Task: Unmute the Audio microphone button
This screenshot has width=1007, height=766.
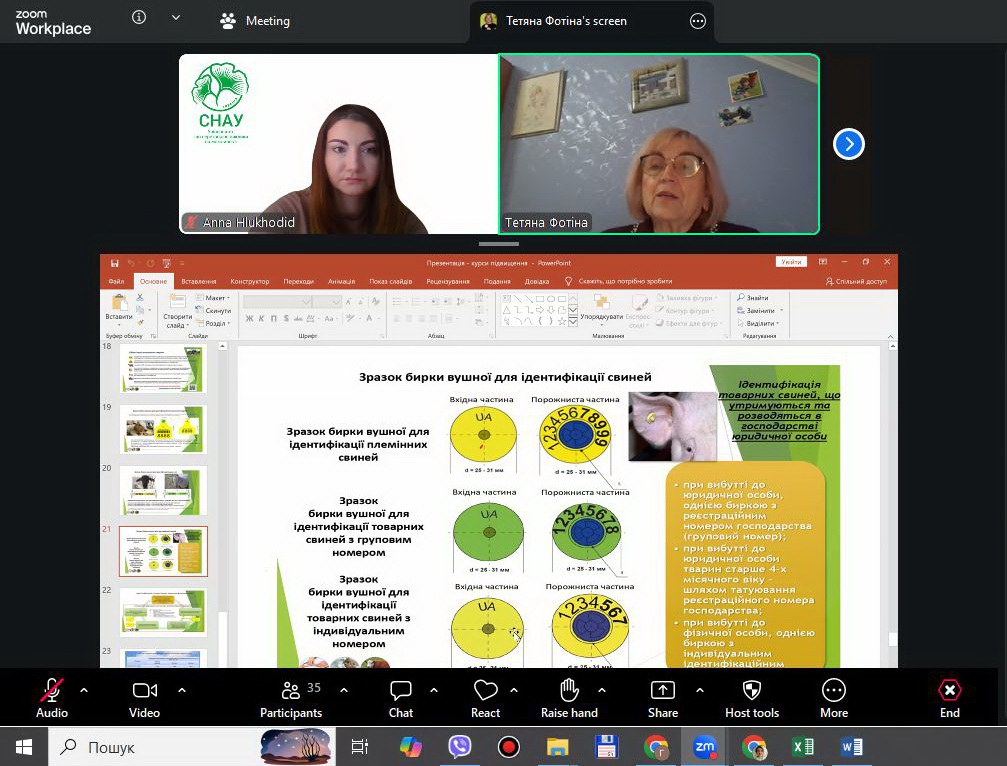Action: coord(52,691)
